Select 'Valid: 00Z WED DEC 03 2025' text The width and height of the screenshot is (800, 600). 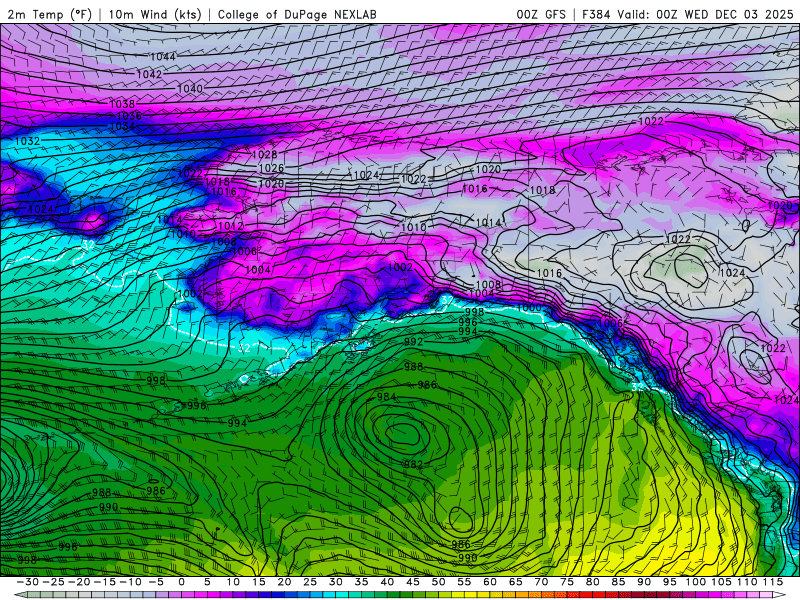(x=705, y=14)
